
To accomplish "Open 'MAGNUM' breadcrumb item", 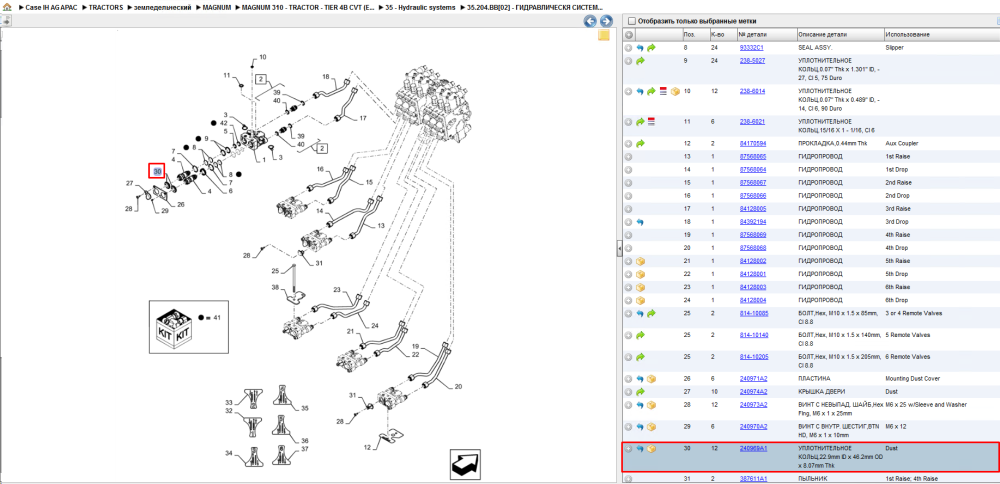I will 217,8.
